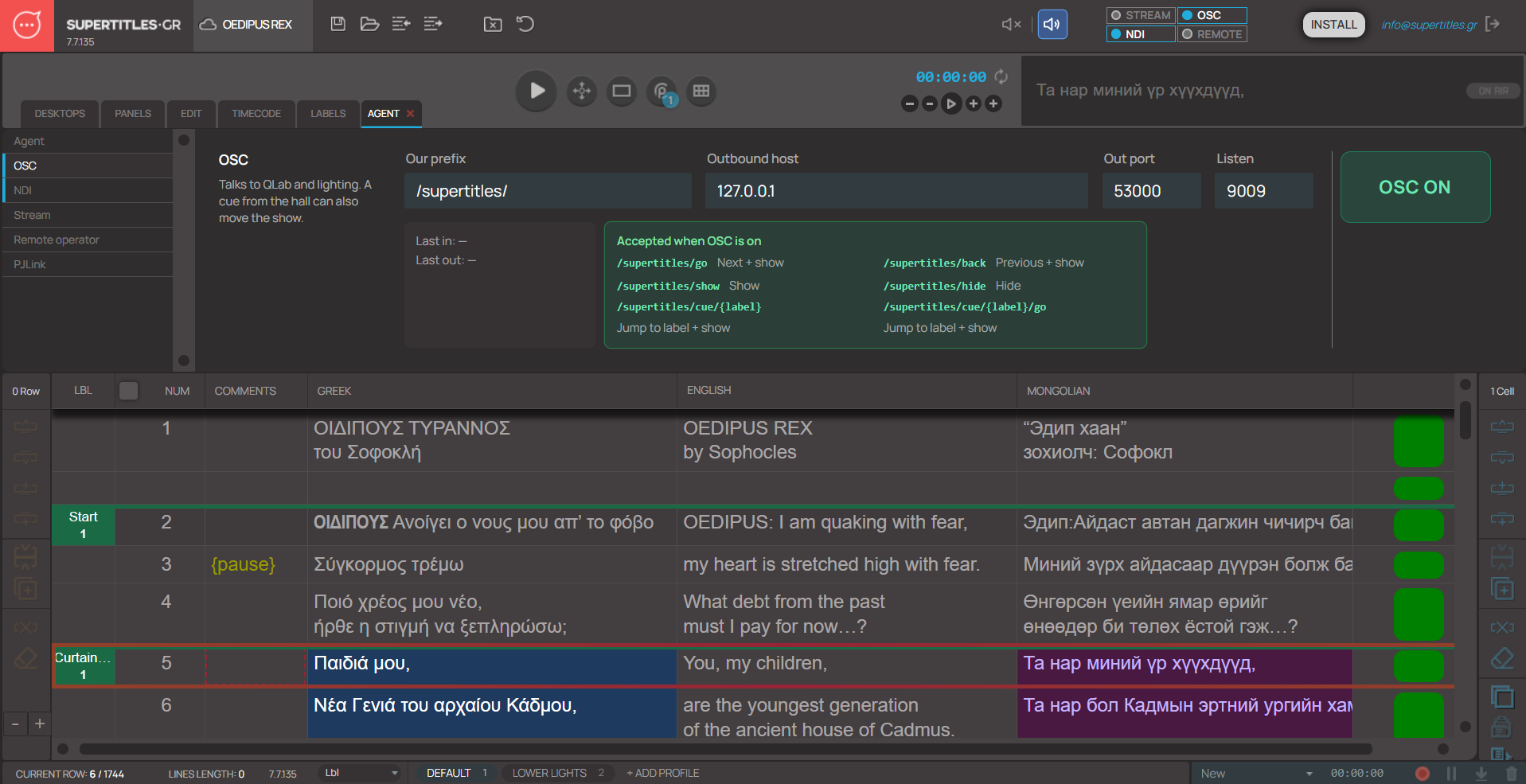This screenshot has height=784, width=1526.
Task: Click the muted speaker icon
Action: coord(1011,25)
